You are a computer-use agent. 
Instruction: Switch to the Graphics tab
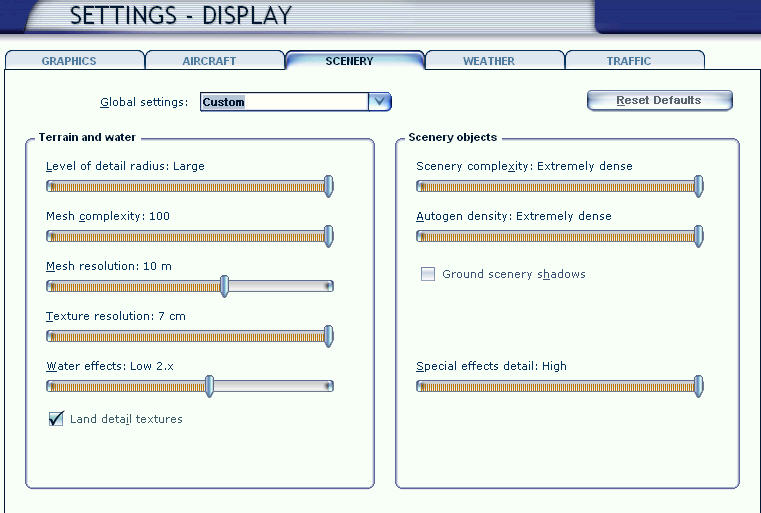(75, 60)
